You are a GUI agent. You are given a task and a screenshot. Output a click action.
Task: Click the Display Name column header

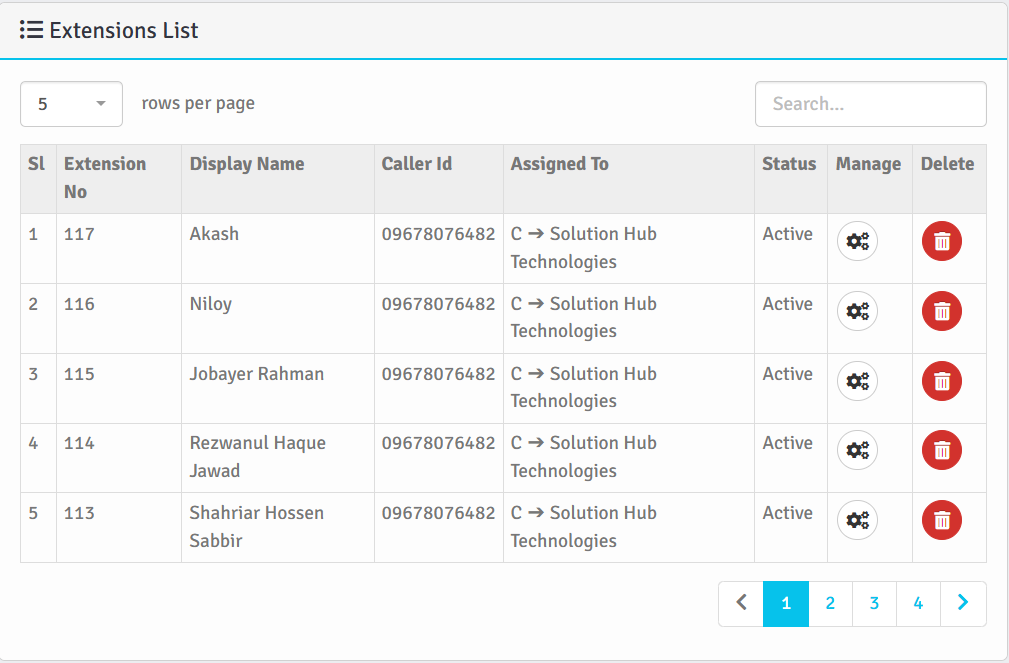247,164
